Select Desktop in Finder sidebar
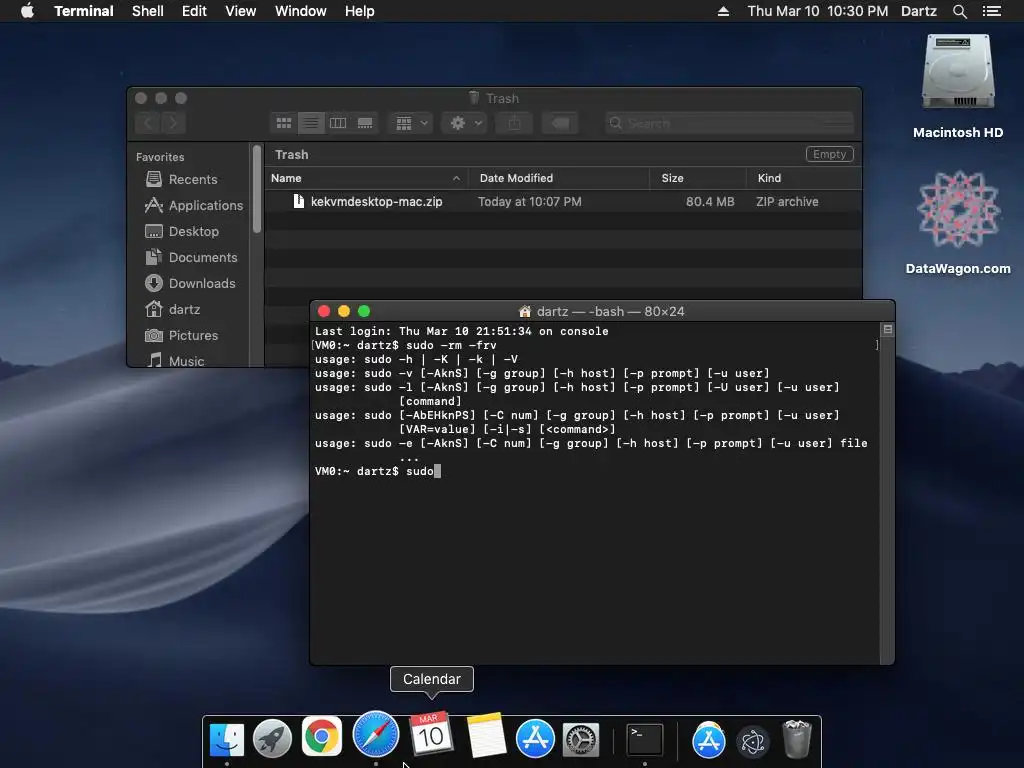Screen dimensions: 1024x768 pos(189,231)
